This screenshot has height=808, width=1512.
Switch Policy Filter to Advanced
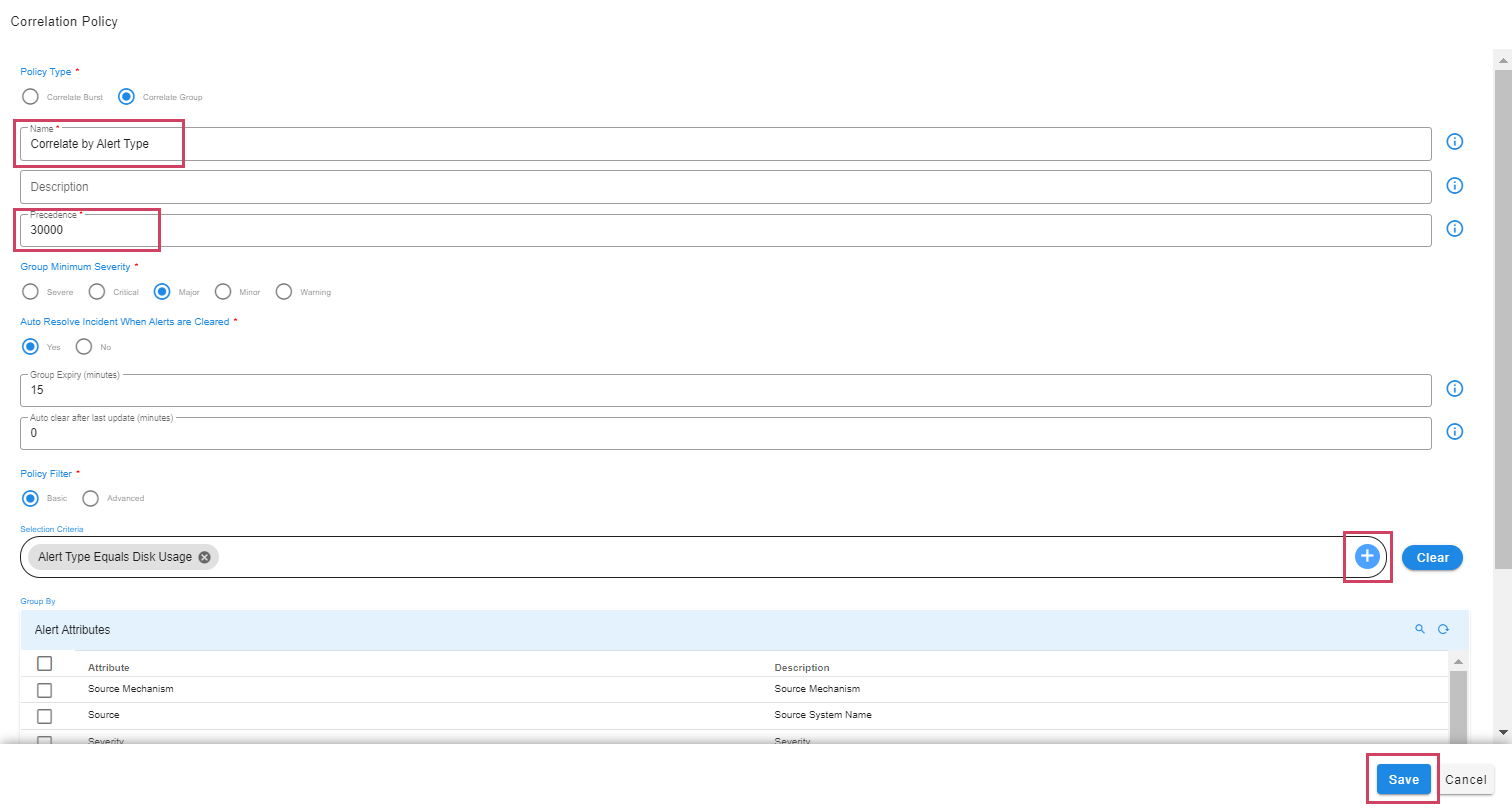click(x=91, y=498)
